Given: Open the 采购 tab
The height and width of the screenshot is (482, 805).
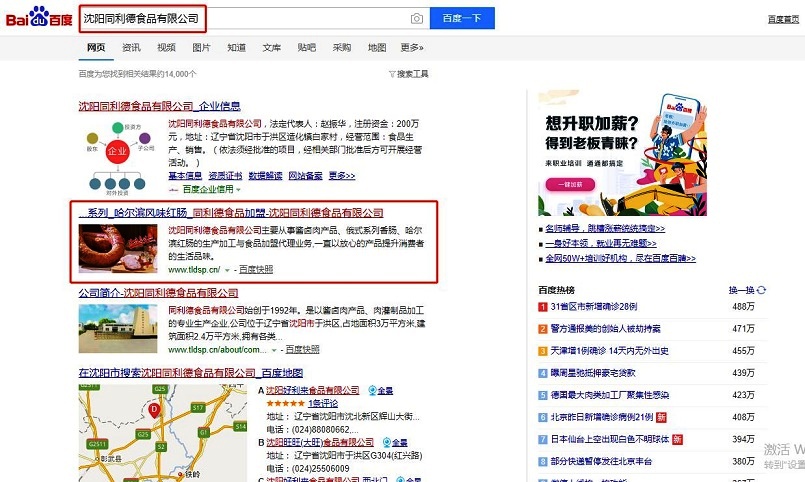Looking at the screenshot, I should 341,47.
